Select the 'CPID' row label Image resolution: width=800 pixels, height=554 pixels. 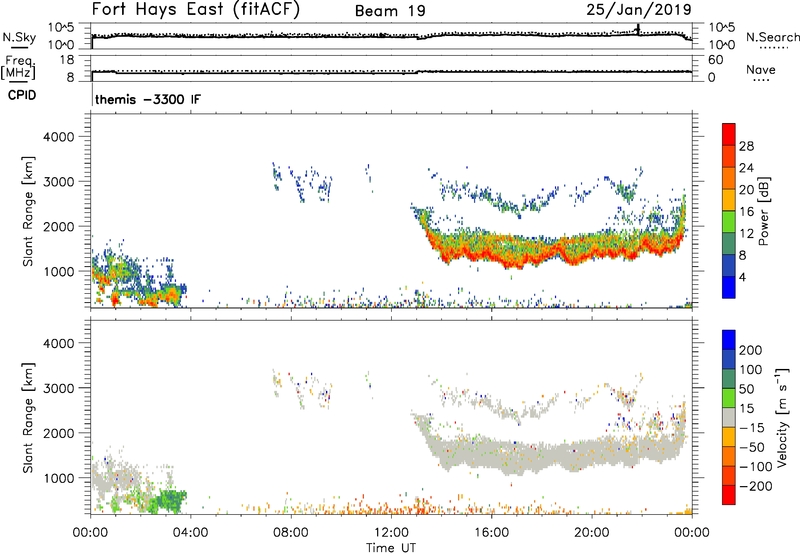pos(22,95)
